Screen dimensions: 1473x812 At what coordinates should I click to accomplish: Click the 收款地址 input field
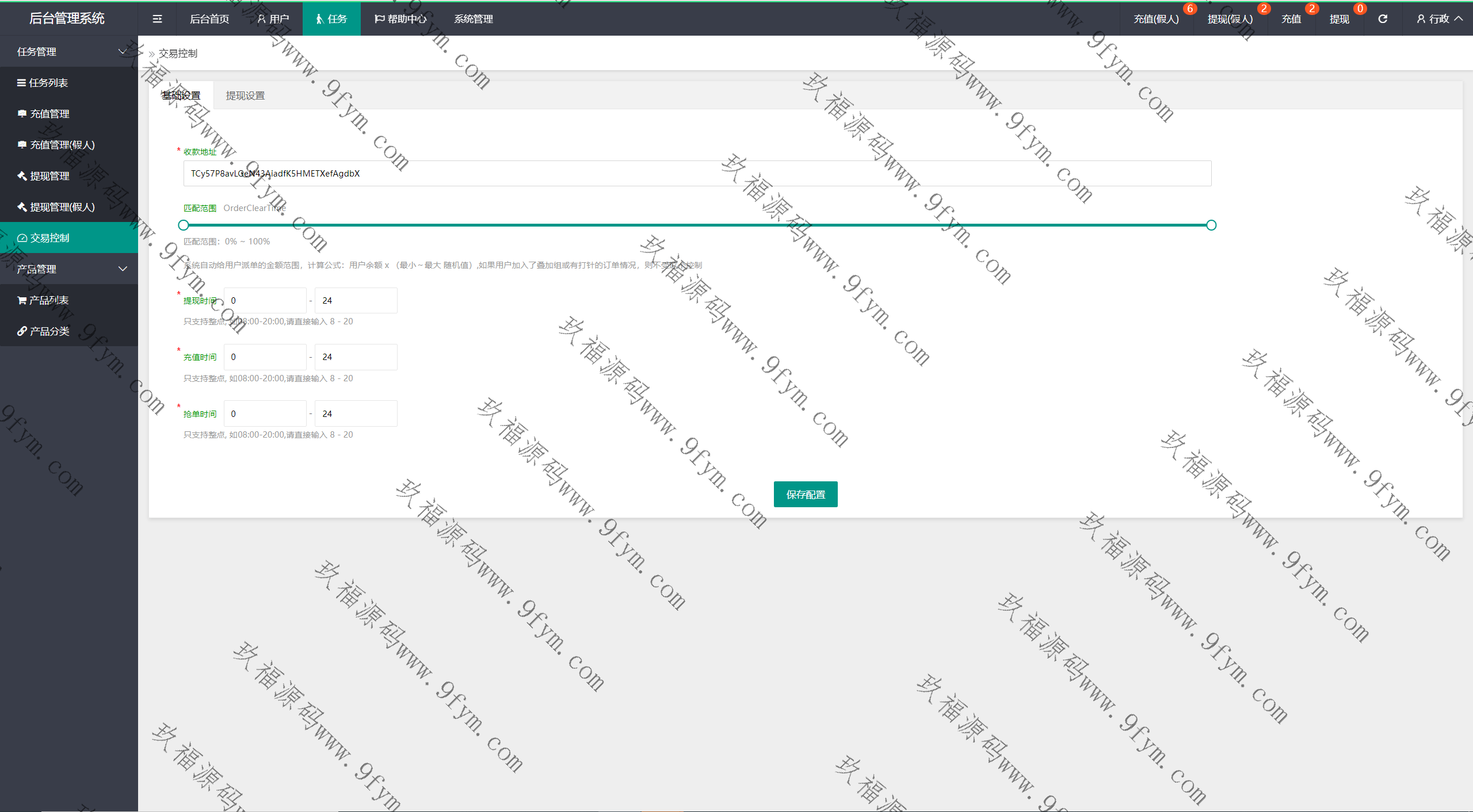697,174
